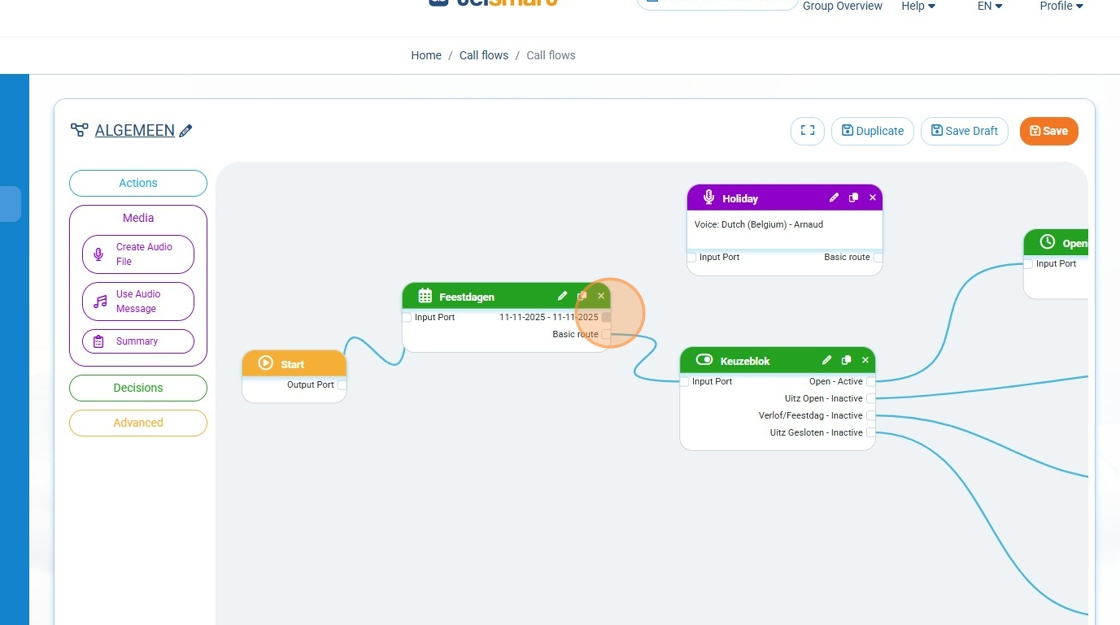Edit the Feestdagen node with pencil icon
Viewport: 1120px width, 625px height.
(562, 296)
